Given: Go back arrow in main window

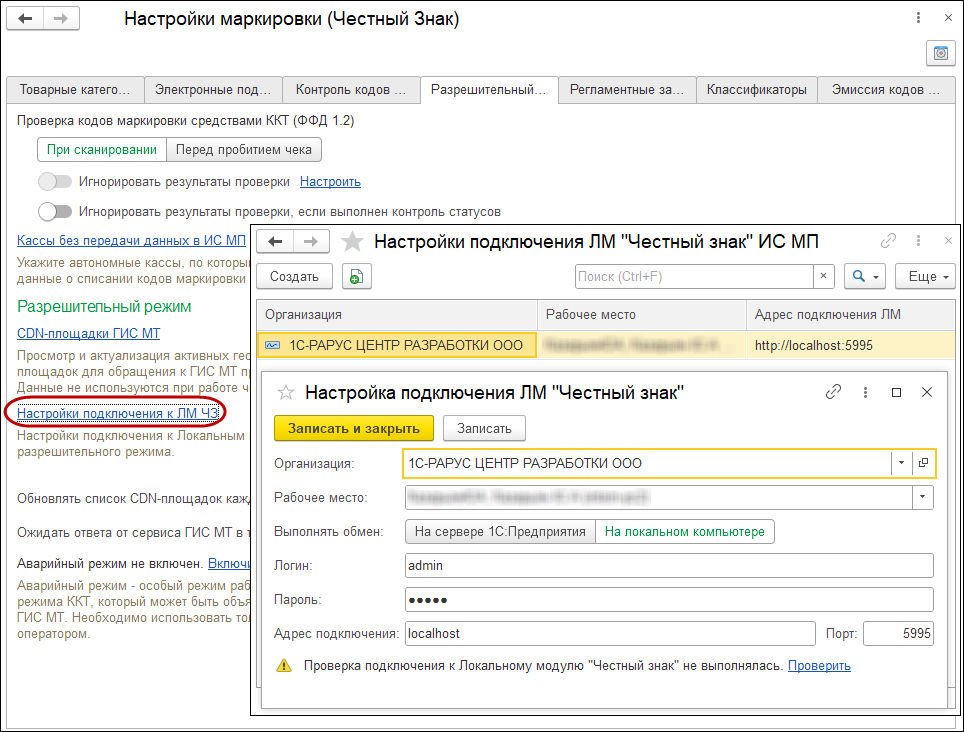Looking at the screenshot, I should click(x=25, y=18).
